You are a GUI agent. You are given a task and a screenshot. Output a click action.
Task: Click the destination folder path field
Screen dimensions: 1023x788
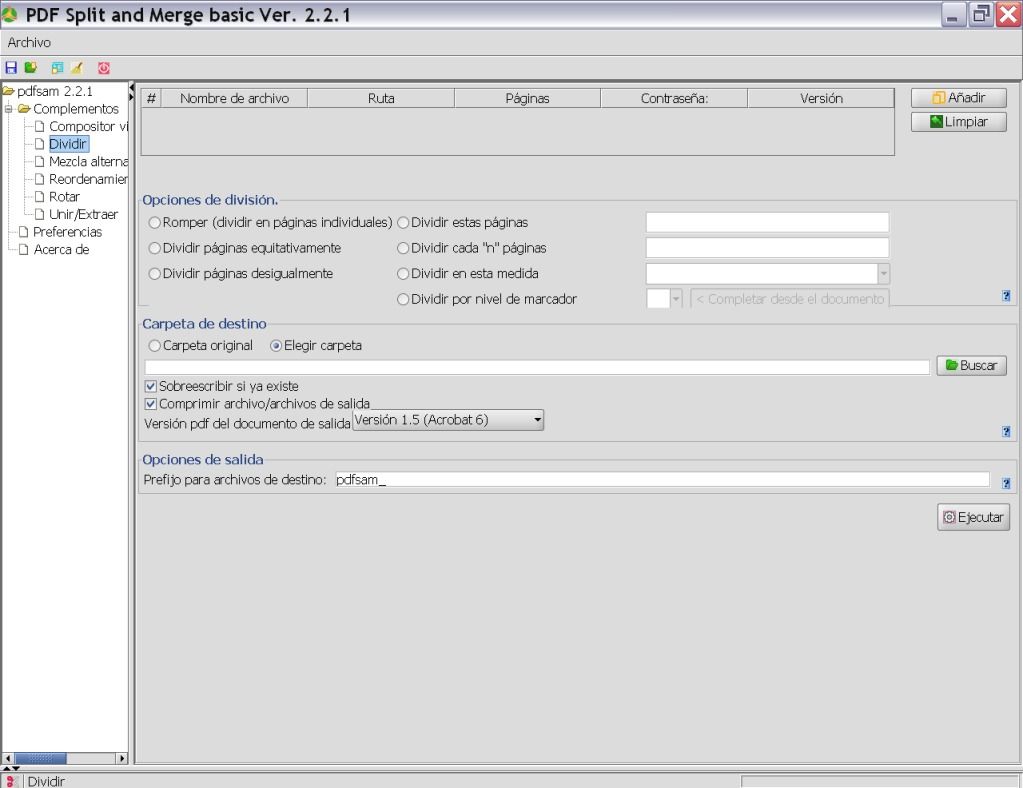pyautogui.click(x=537, y=367)
